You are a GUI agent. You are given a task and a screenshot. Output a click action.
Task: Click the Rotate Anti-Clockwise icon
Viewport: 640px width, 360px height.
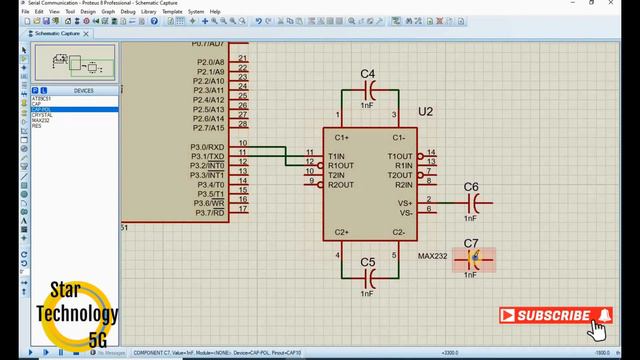pos(24,263)
